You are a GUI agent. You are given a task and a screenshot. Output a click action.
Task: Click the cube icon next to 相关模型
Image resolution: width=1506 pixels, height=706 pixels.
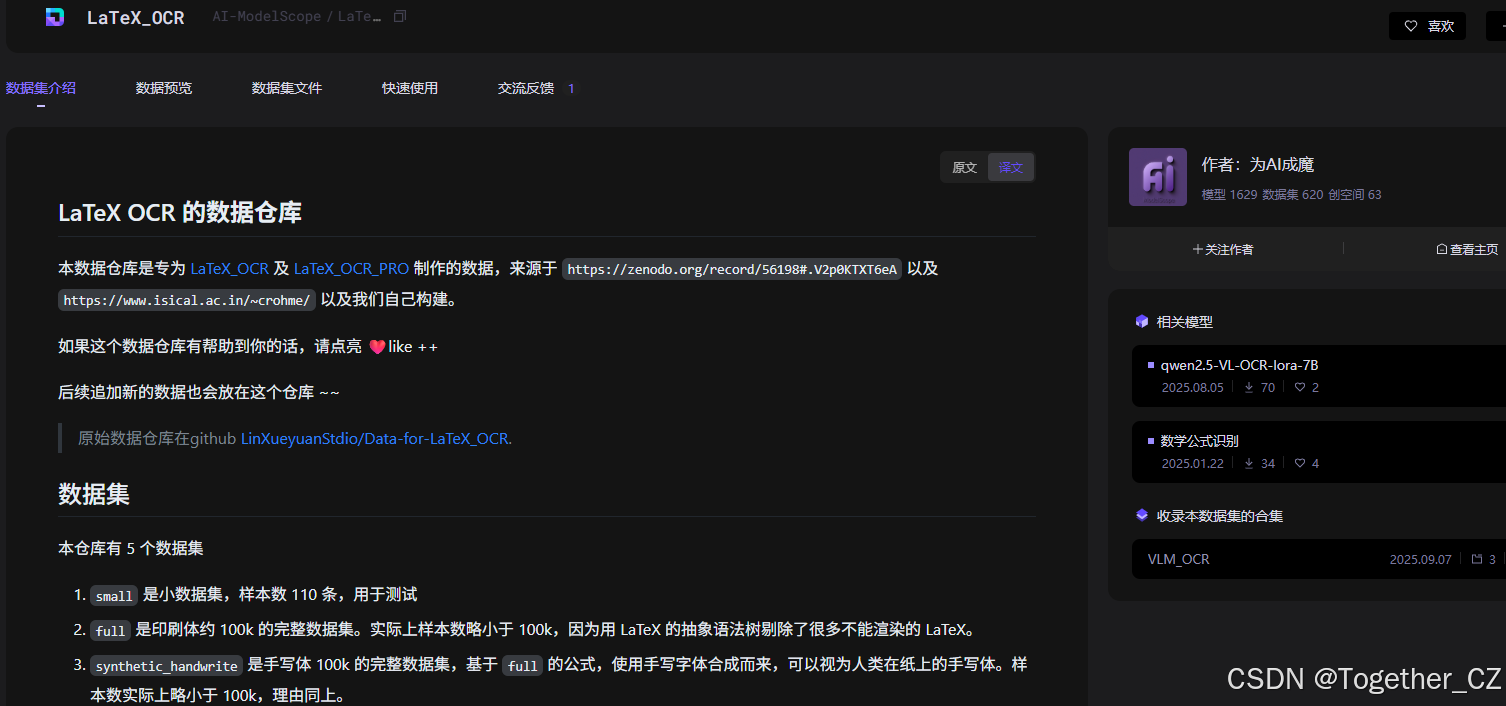(x=1141, y=321)
